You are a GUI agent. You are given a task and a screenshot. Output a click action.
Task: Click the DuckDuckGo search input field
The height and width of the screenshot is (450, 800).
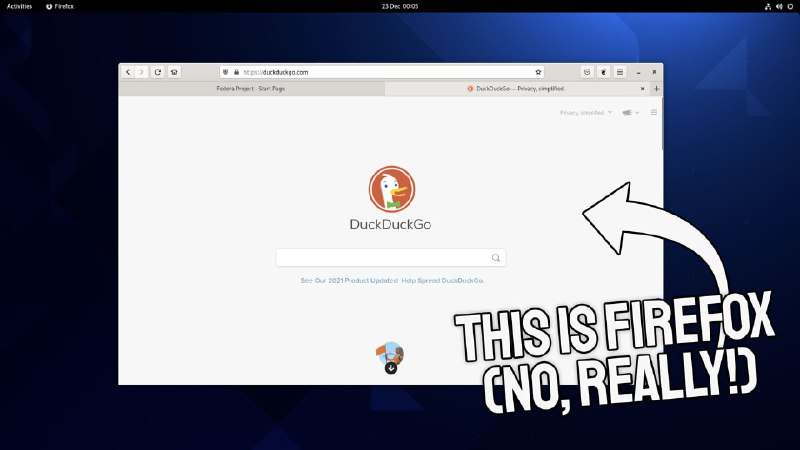(383, 258)
